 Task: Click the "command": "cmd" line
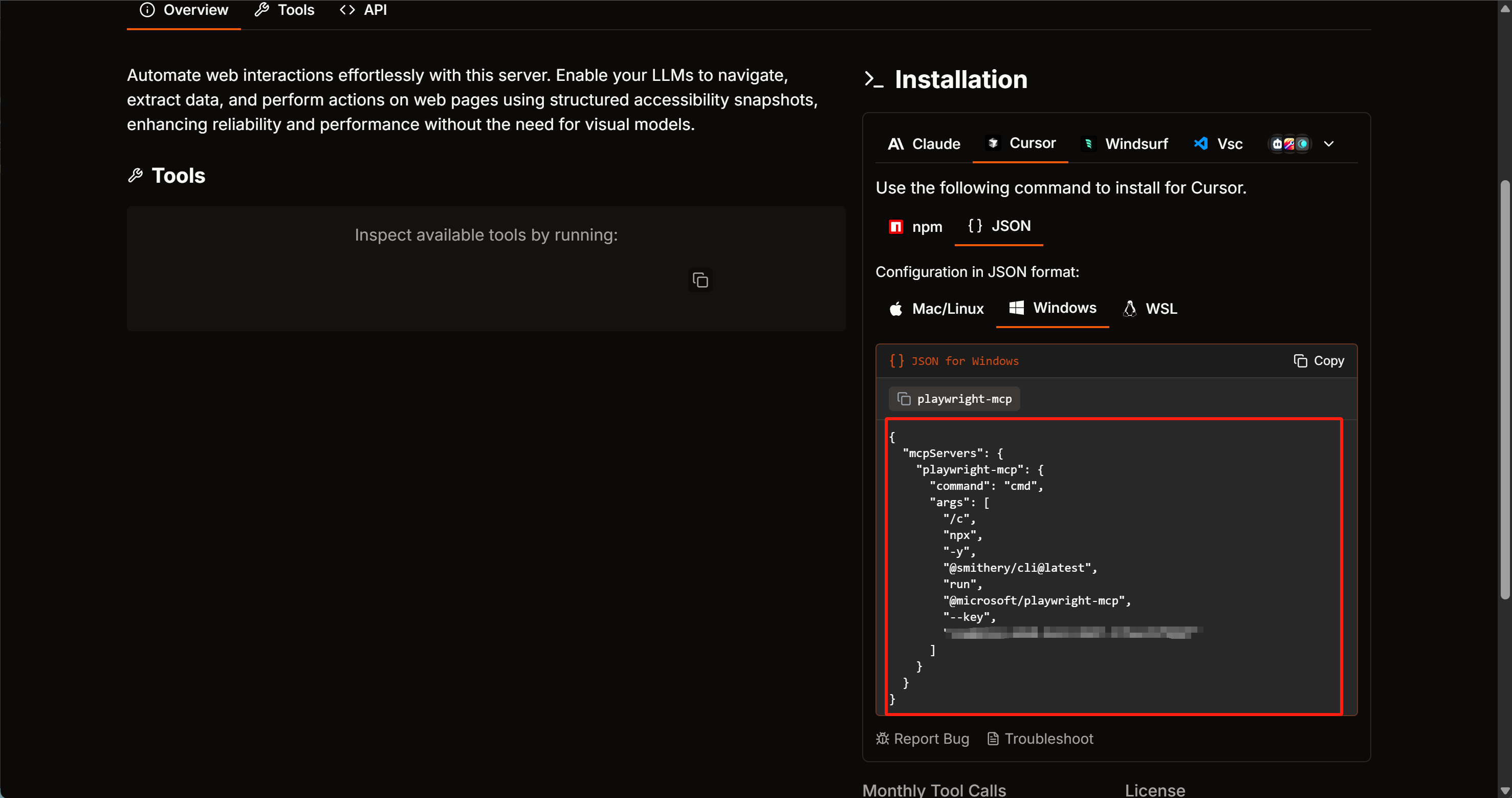[x=987, y=486]
